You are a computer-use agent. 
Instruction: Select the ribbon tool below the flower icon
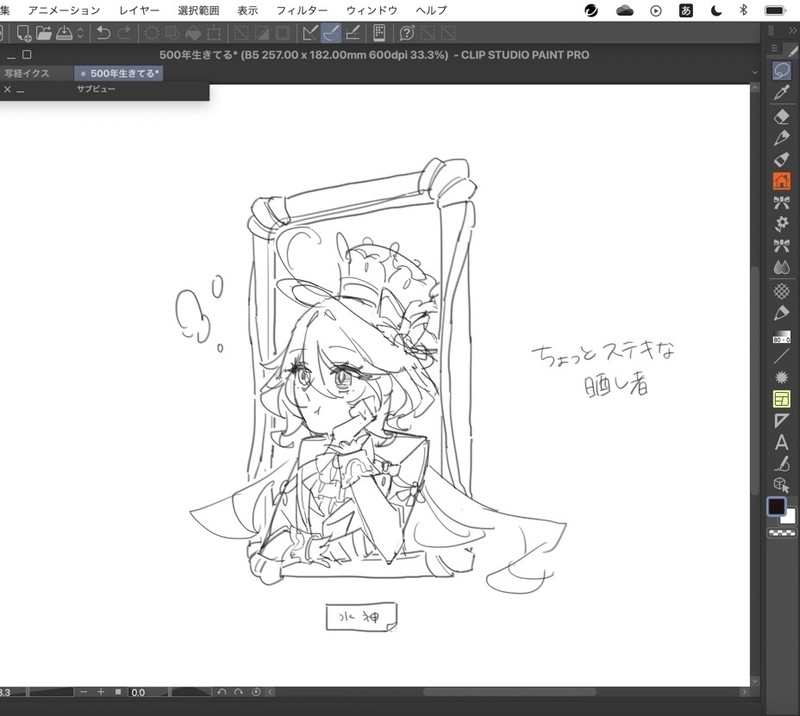pyautogui.click(x=781, y=245)
